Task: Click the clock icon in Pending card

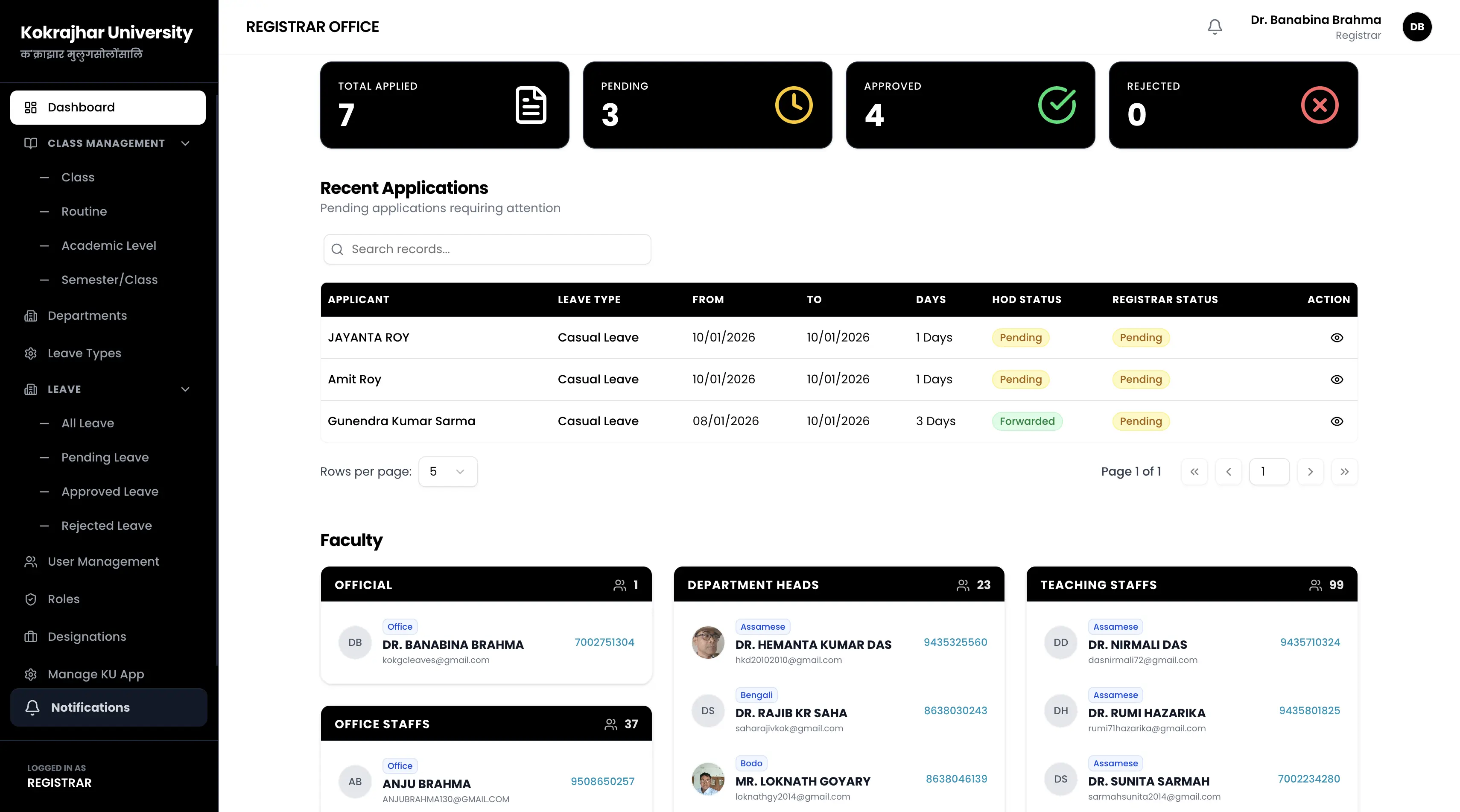Action: pyautogui.click(x=794, y=105)
